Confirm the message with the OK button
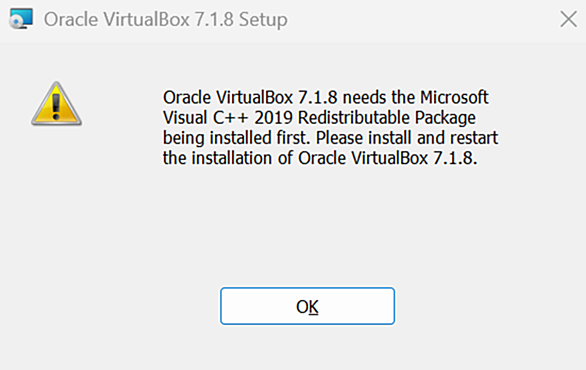 pos(307,306)
